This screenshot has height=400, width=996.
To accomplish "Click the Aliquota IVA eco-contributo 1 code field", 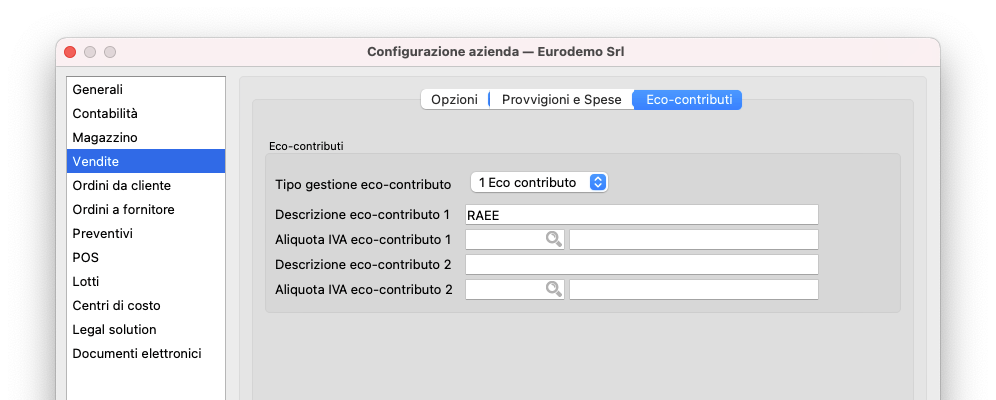I will (x=504, y=239).
